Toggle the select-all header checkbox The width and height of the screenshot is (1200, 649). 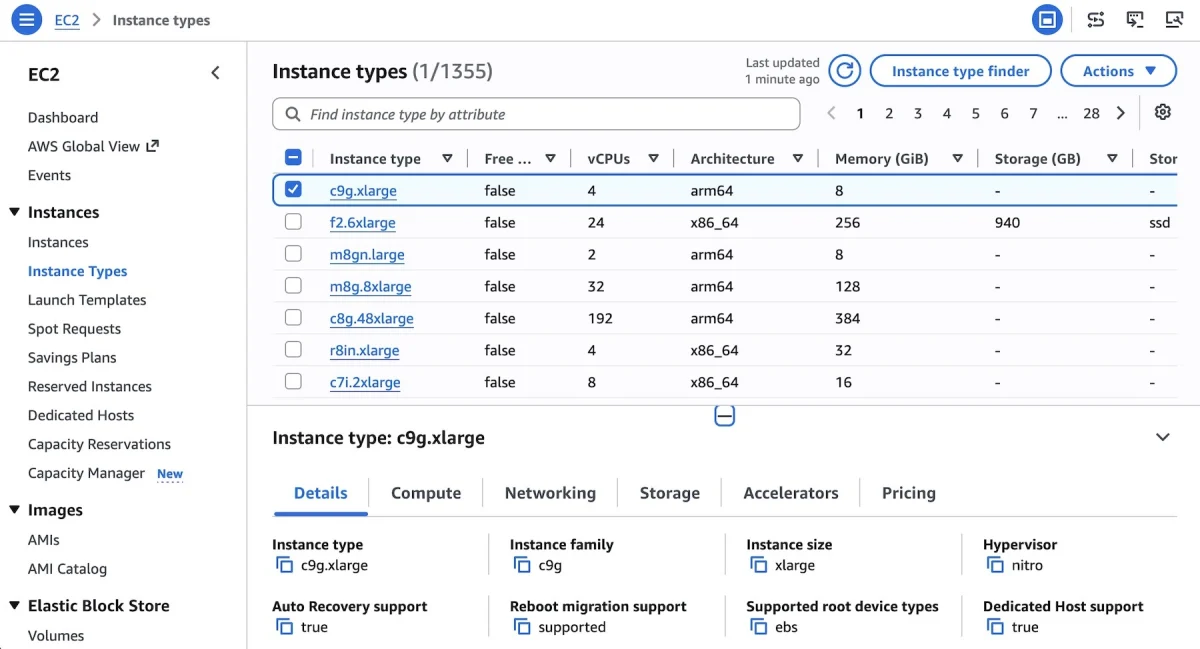(293, 157)
